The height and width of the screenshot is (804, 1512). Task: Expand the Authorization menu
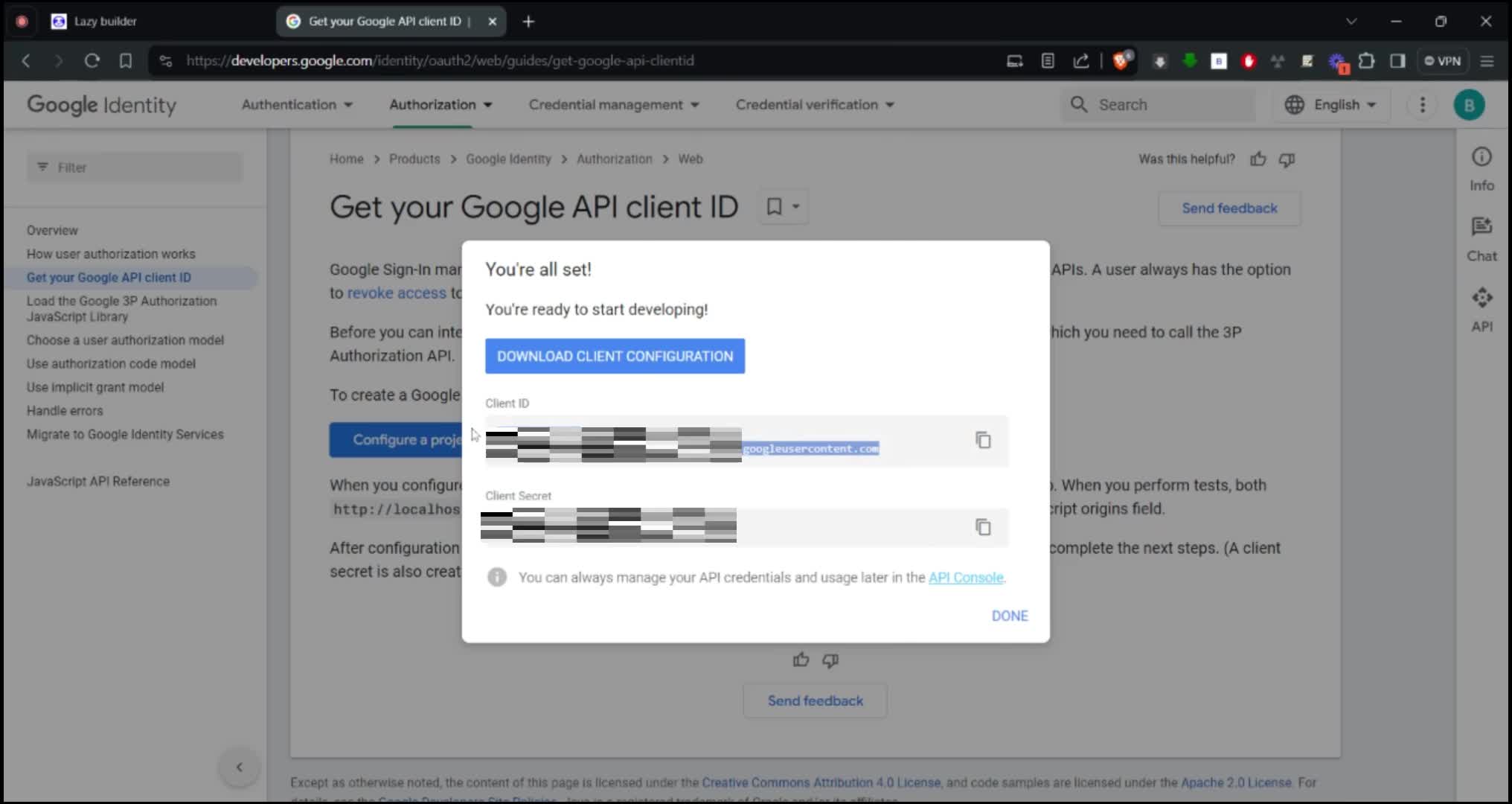click(441, 105)
